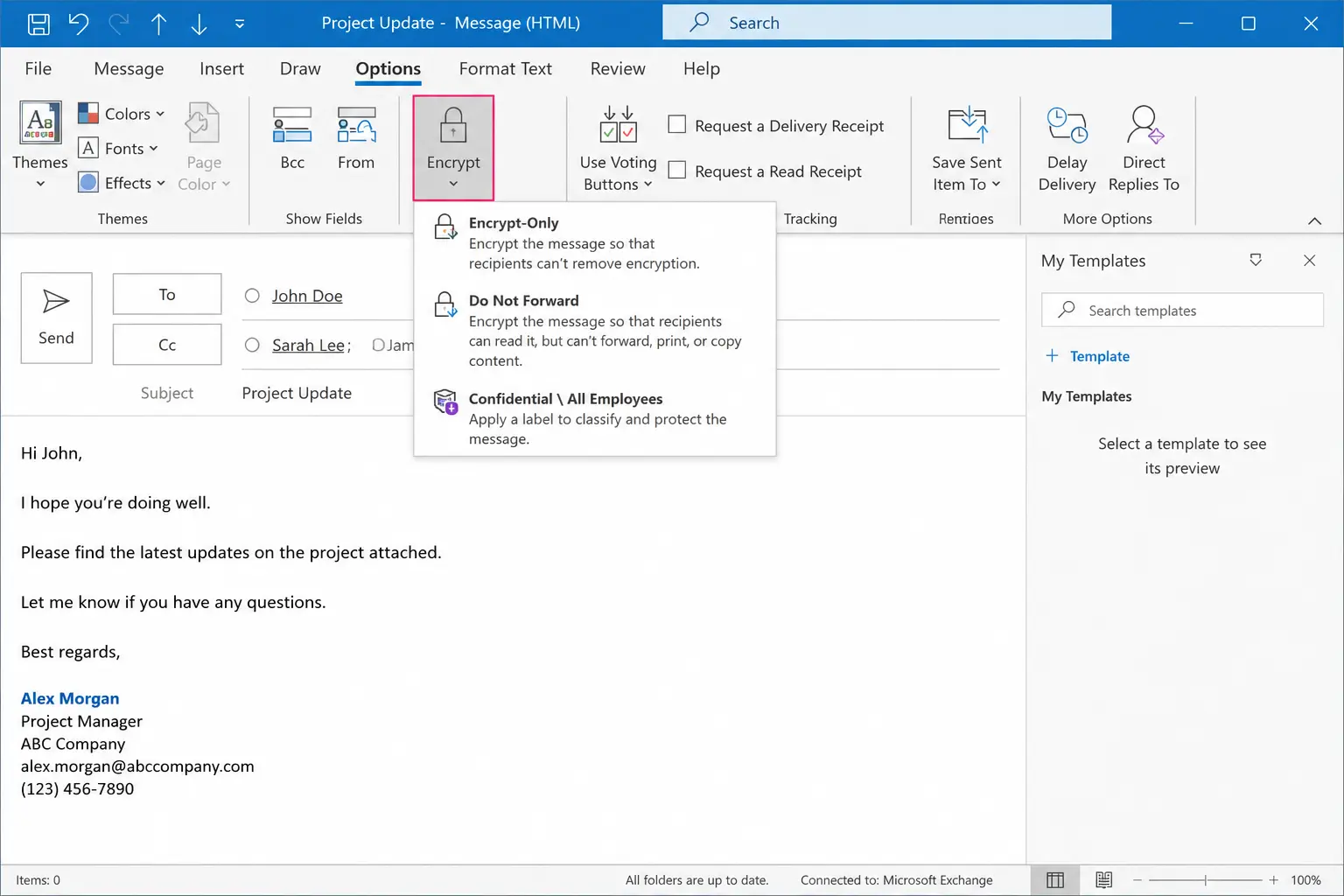1344x896 pixels.
Task: Zoom out with minus button
Action: tap(1137, 880)
